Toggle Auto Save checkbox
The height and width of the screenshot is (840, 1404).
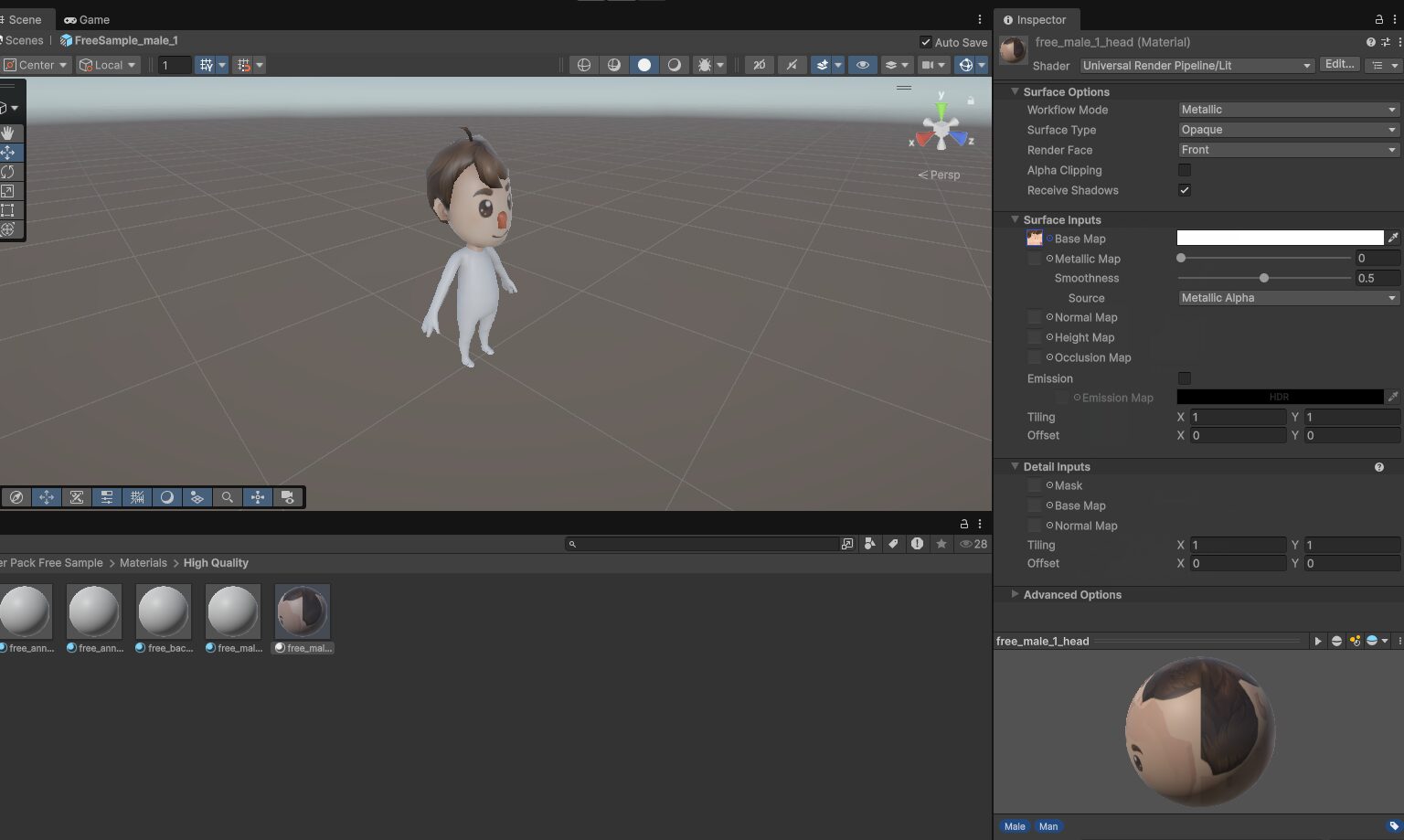click(925, 42)
